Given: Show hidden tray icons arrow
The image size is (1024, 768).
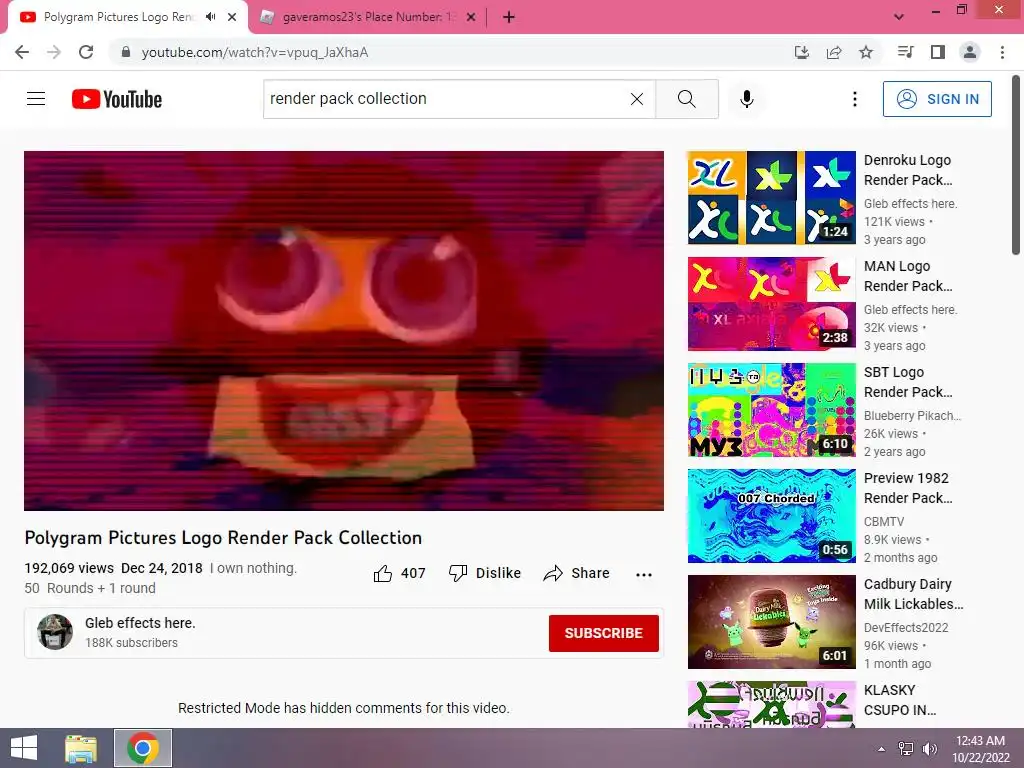Looking at the screenshot, I should (x=882, y=749).
